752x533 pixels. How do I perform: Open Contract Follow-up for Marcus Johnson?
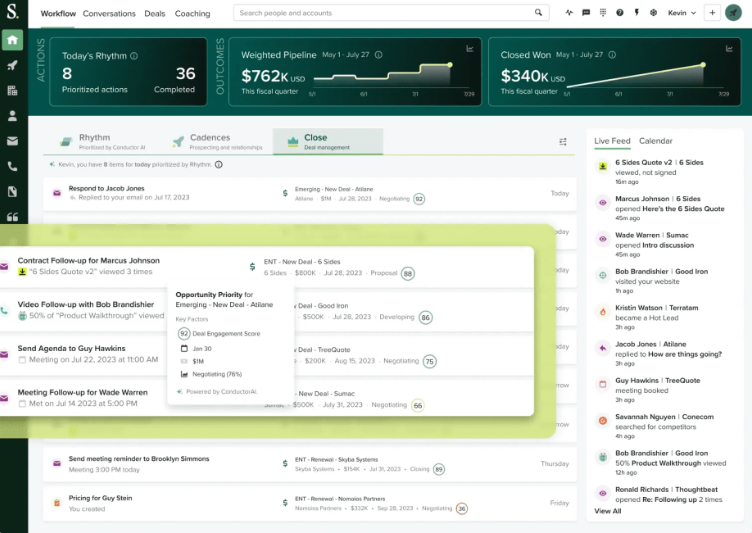coord(267,267)
